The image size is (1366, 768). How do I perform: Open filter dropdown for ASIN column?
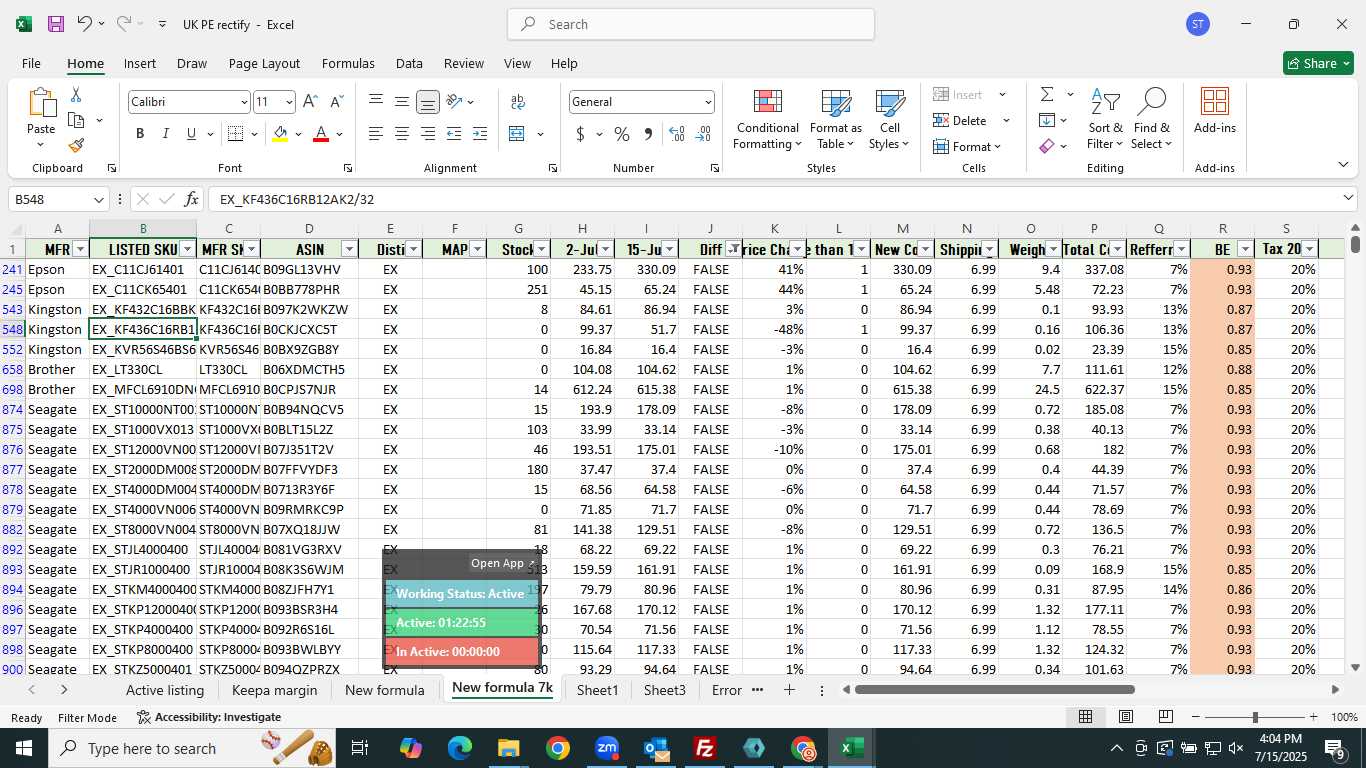(349, 249)
